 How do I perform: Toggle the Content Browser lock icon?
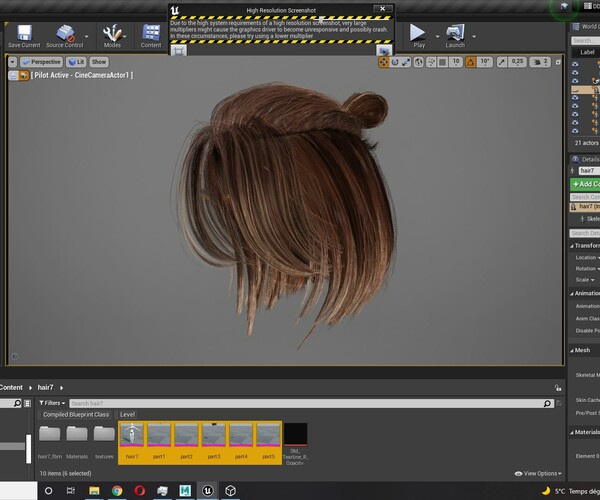pos(558,388)
